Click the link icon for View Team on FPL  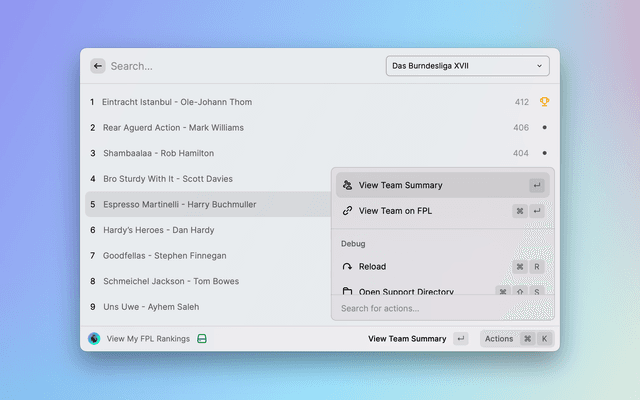point(347,211)
